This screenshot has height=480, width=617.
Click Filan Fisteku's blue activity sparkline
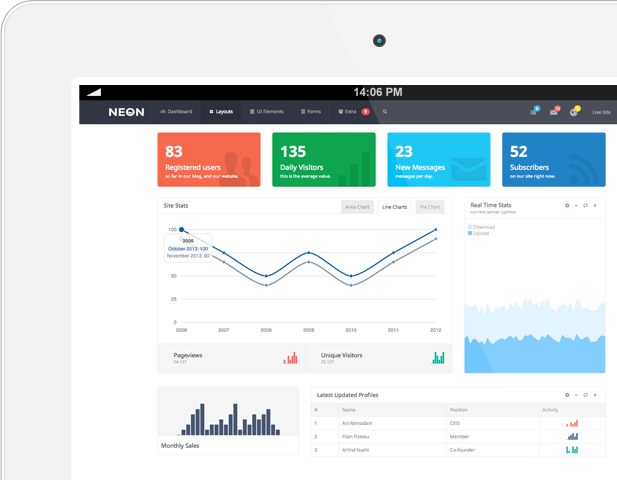click(572, 436)
